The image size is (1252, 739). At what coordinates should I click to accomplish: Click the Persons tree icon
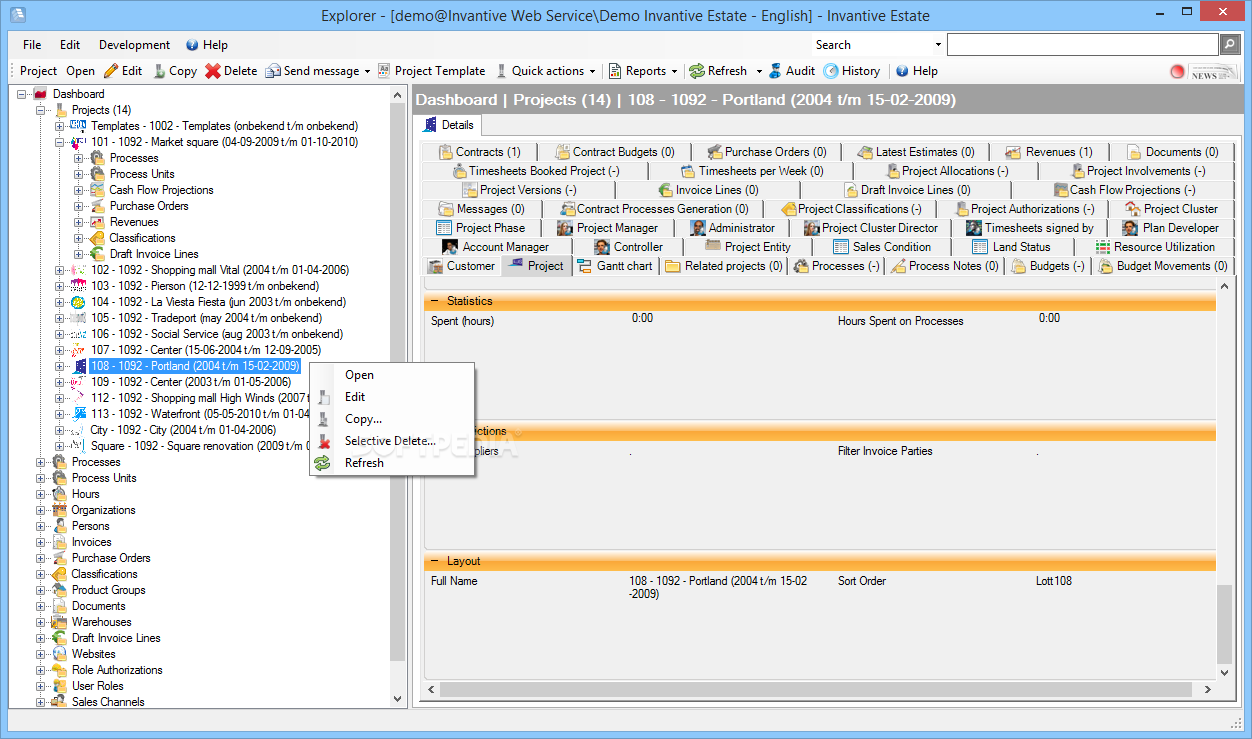(x=60, y=526)
